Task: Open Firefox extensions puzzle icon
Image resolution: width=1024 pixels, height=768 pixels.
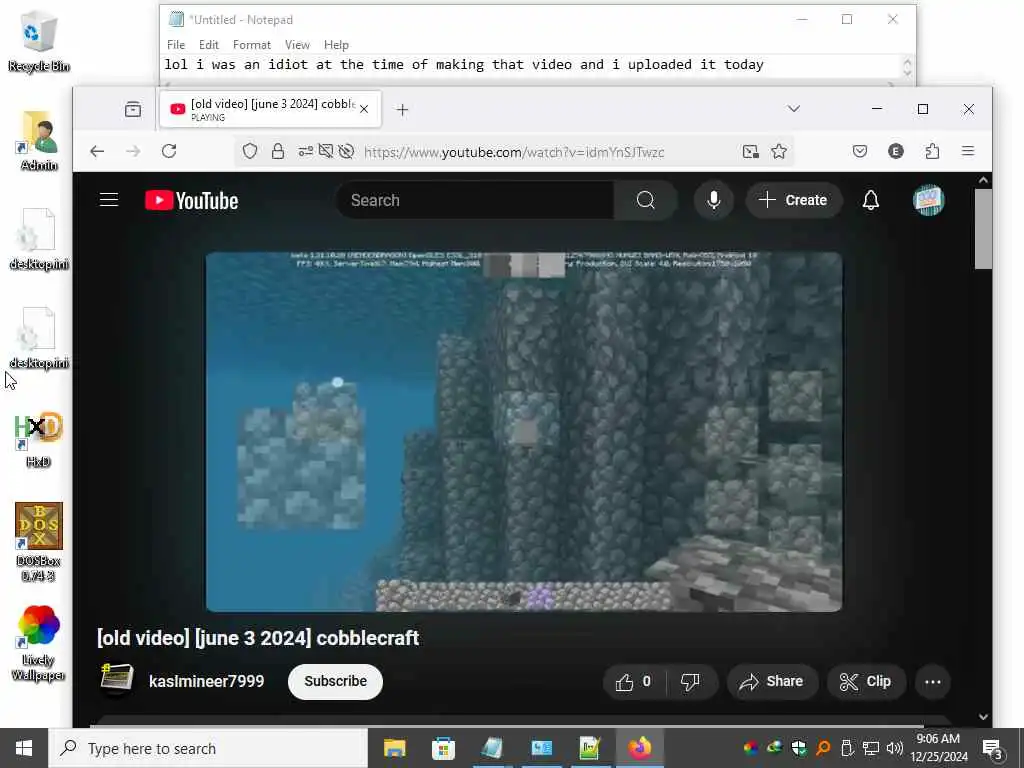Action: pos(932,152)
